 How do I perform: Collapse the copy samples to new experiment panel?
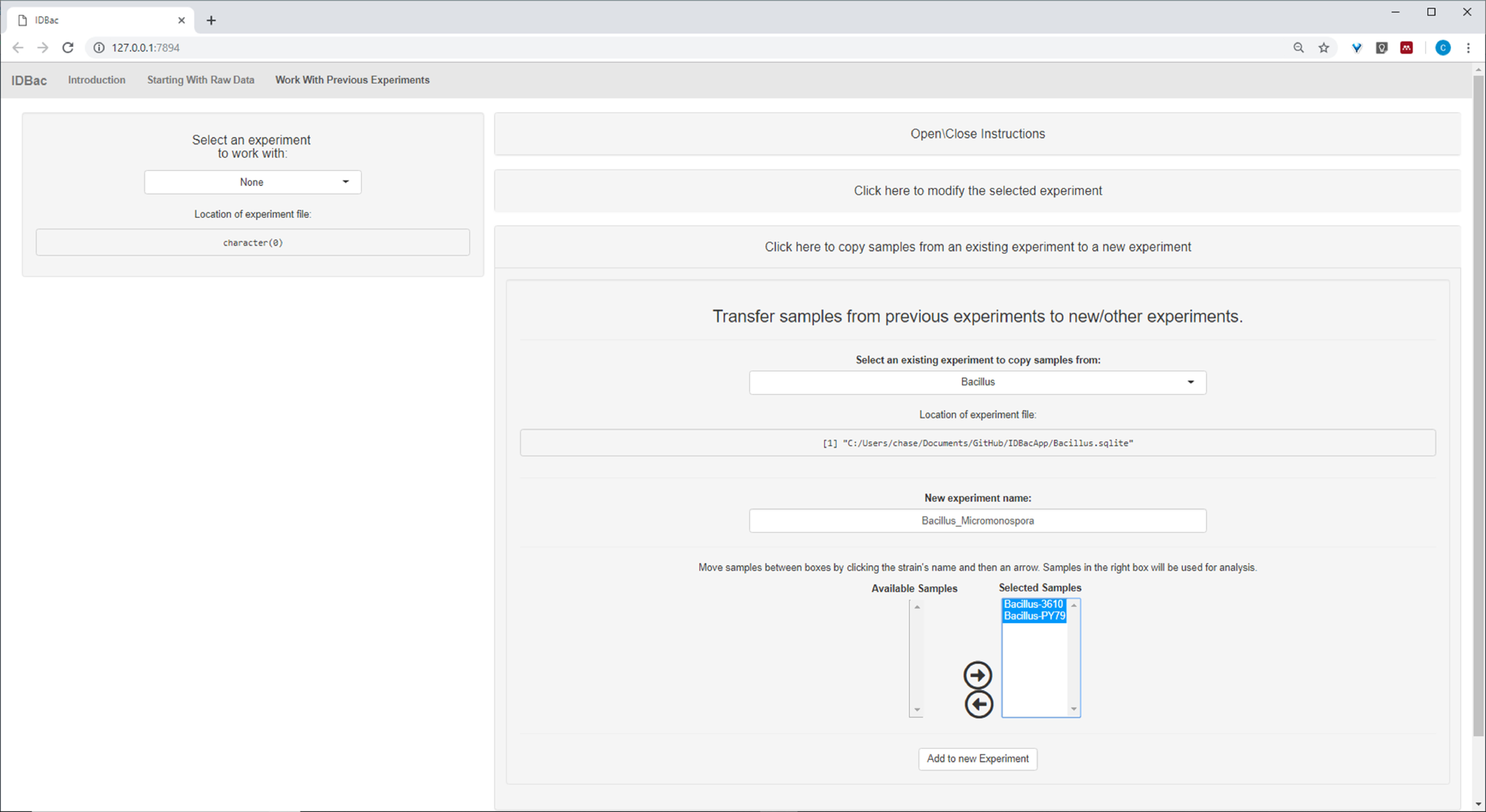click(x=977, y=247)
